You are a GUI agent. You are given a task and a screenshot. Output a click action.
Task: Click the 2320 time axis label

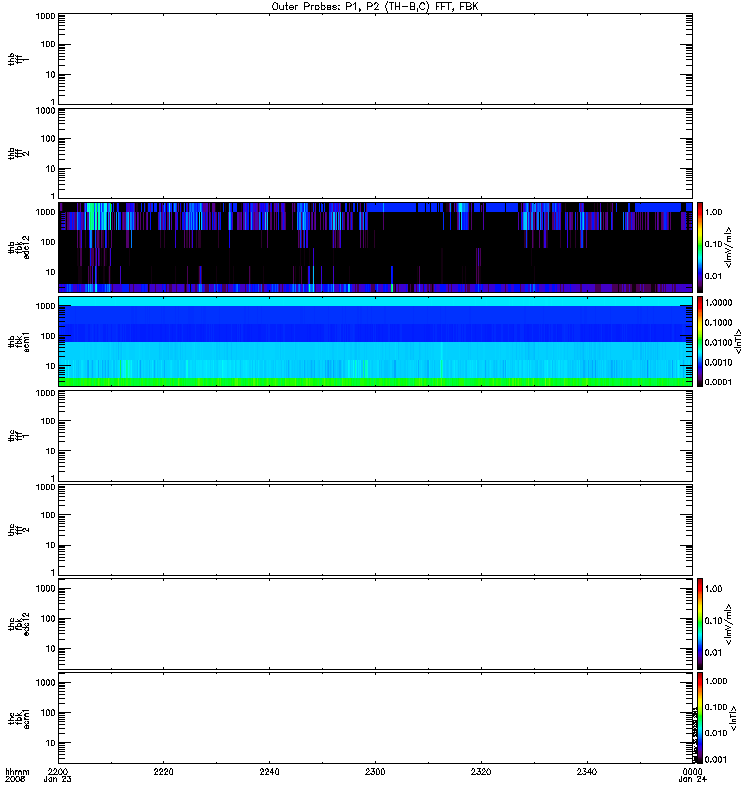(x=481, y=771)
